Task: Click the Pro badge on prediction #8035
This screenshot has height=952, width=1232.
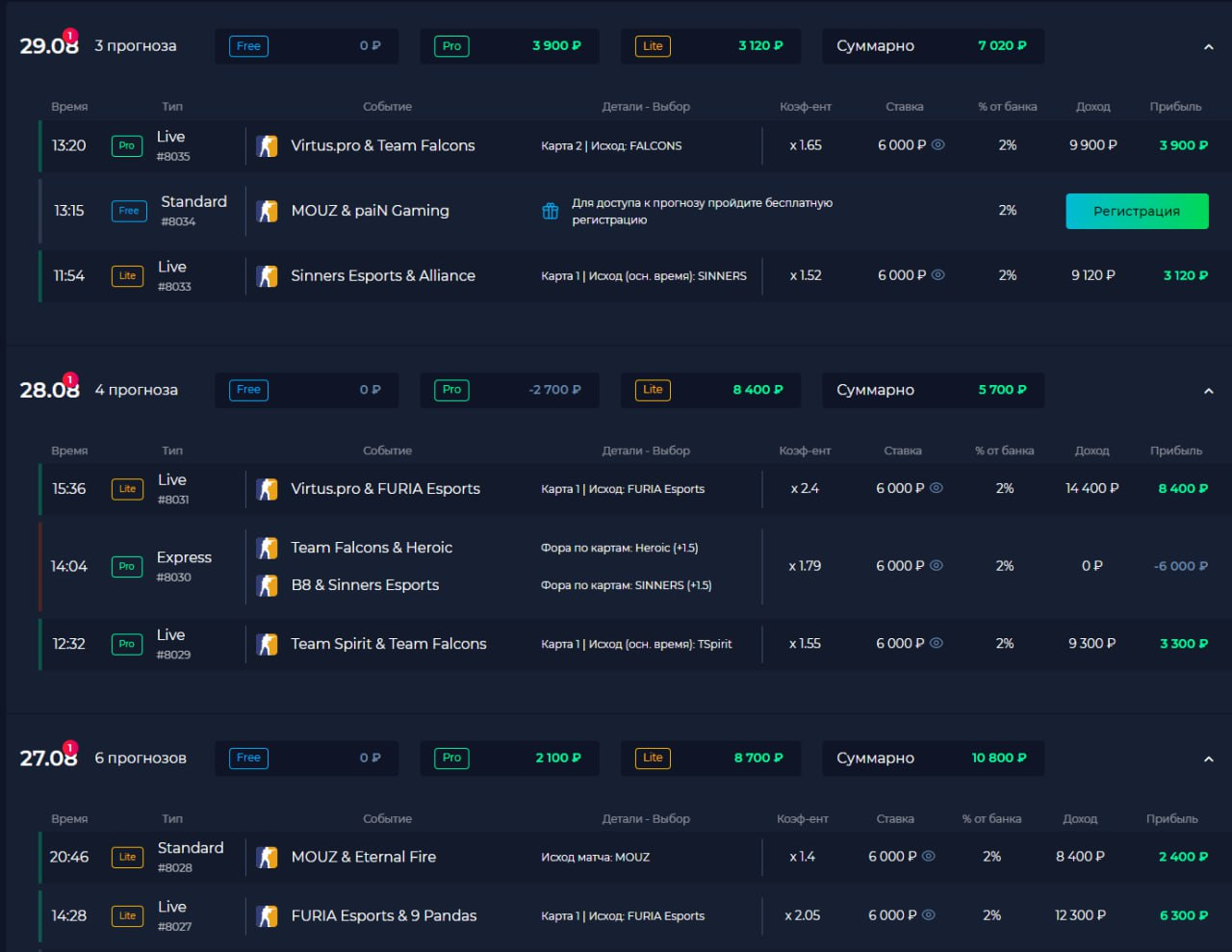Action: pyautogui.click(x=127, y=146)
